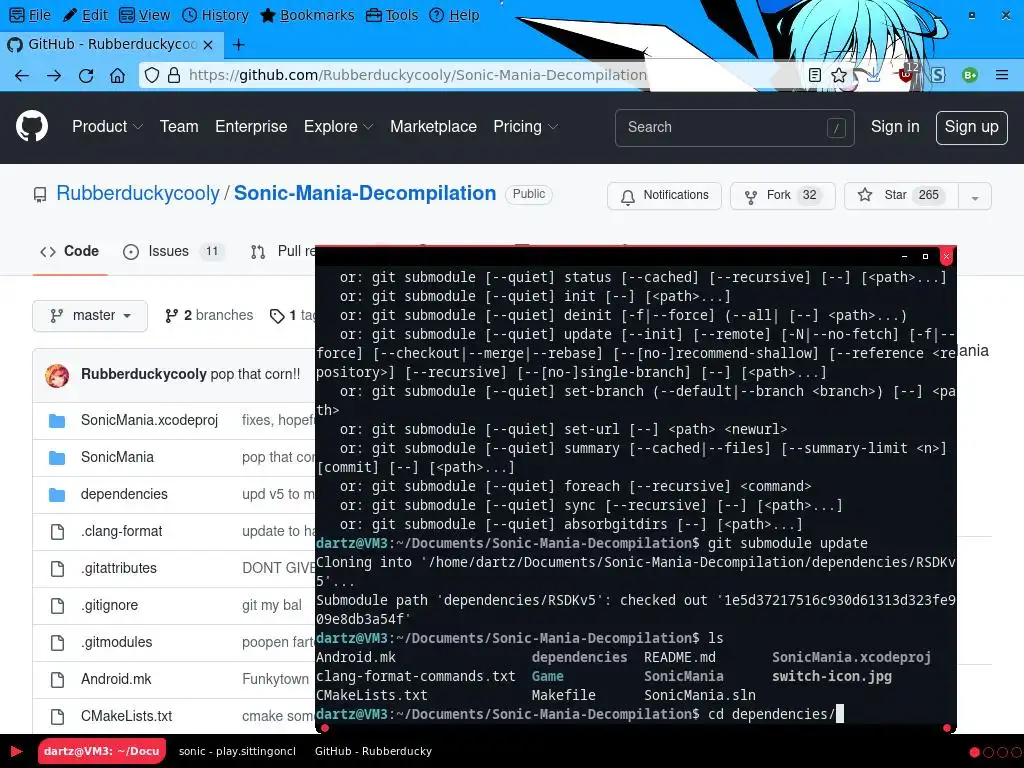Viewport: 1024px width, 768px height.
Task: Open the uBlock extension icon showing 12
Action: point(907,74)
